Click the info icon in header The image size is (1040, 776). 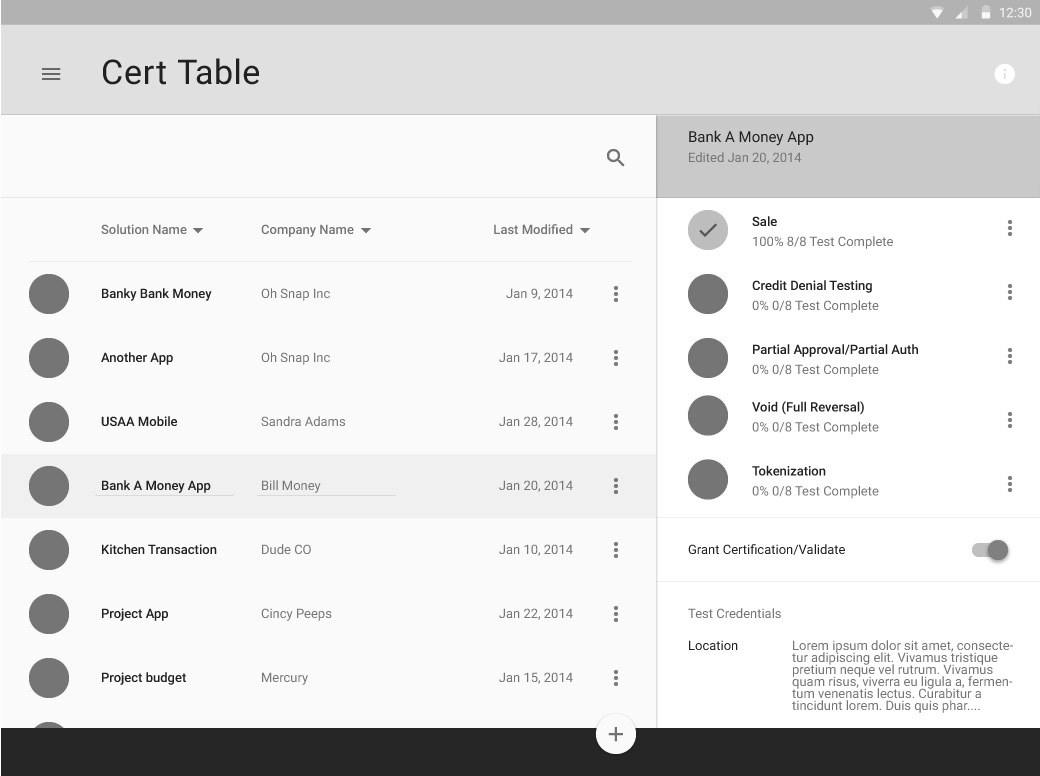pyautogui.click(x=1004, y=74)
